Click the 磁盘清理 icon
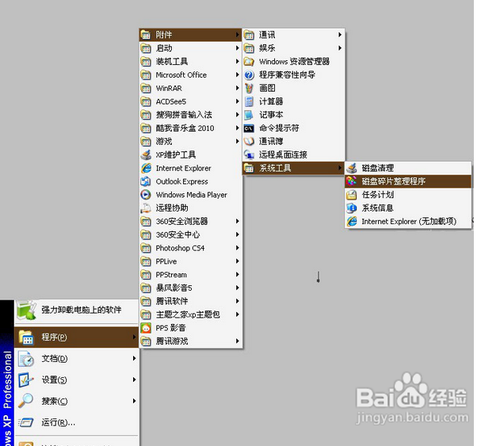Viewport: 500px width, 446px height. click(352, 168)
